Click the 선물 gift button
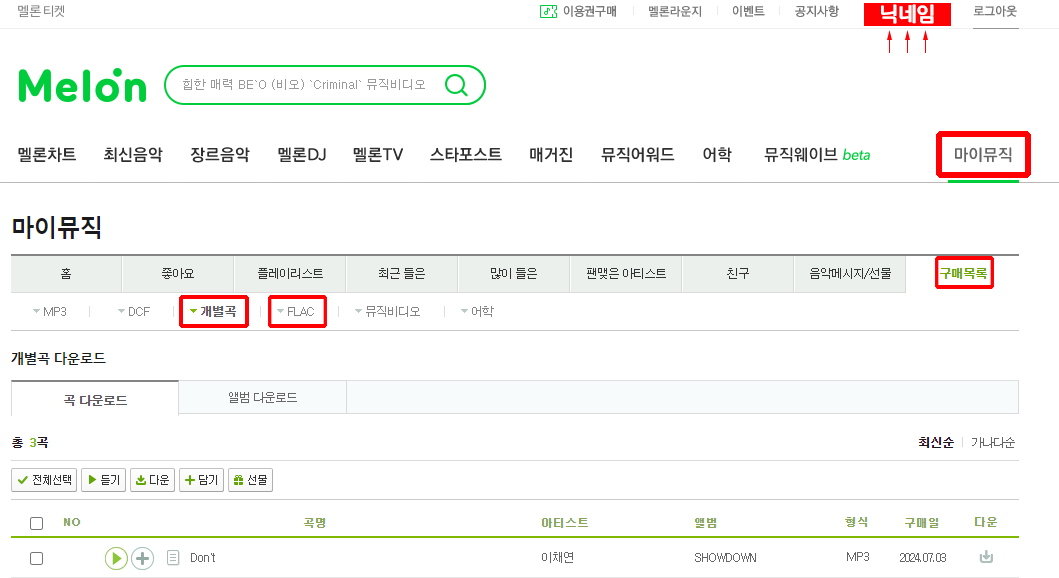The image size is (1059, 578). 251,480
